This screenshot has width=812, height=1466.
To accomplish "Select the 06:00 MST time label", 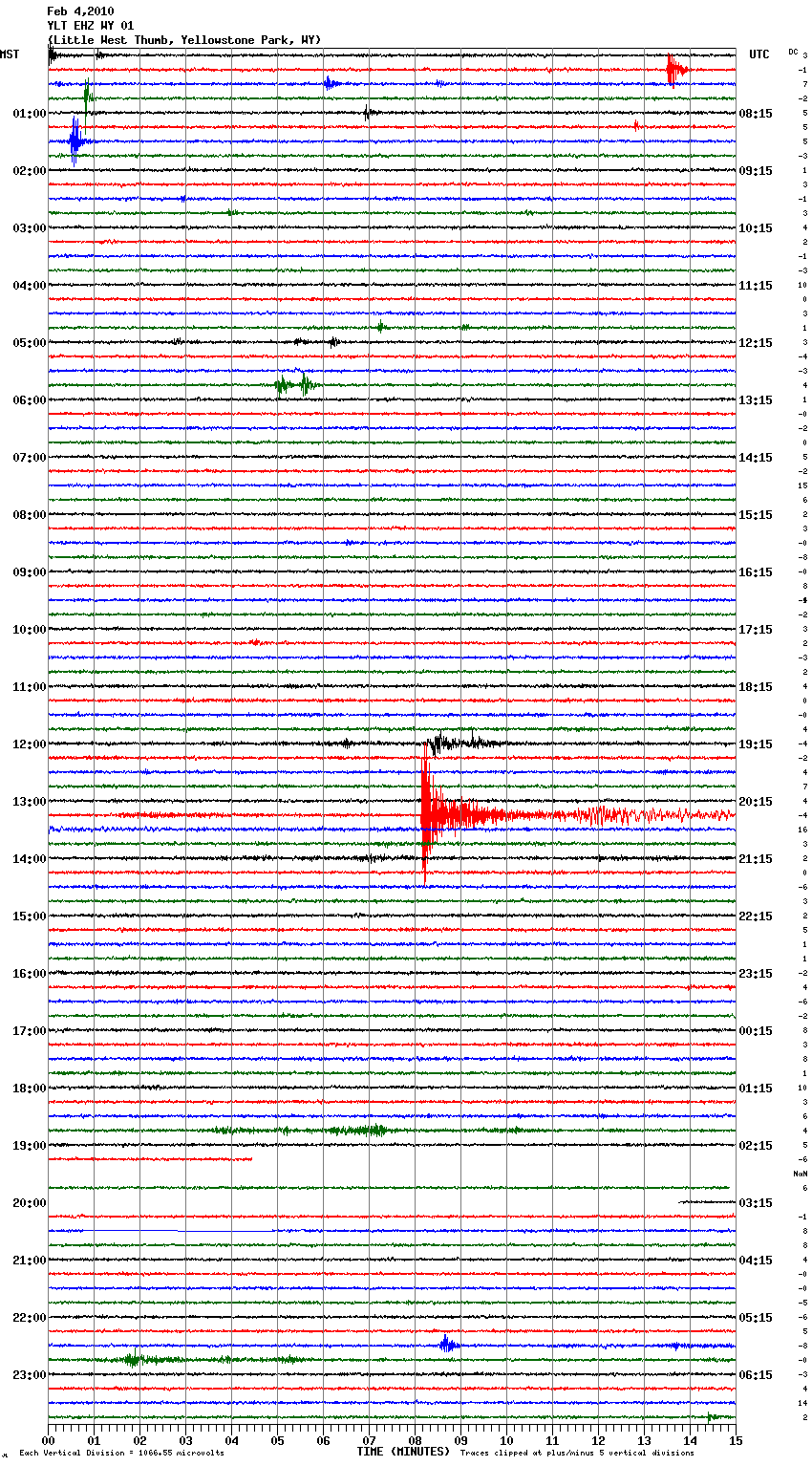I will (x=30, y=400).
